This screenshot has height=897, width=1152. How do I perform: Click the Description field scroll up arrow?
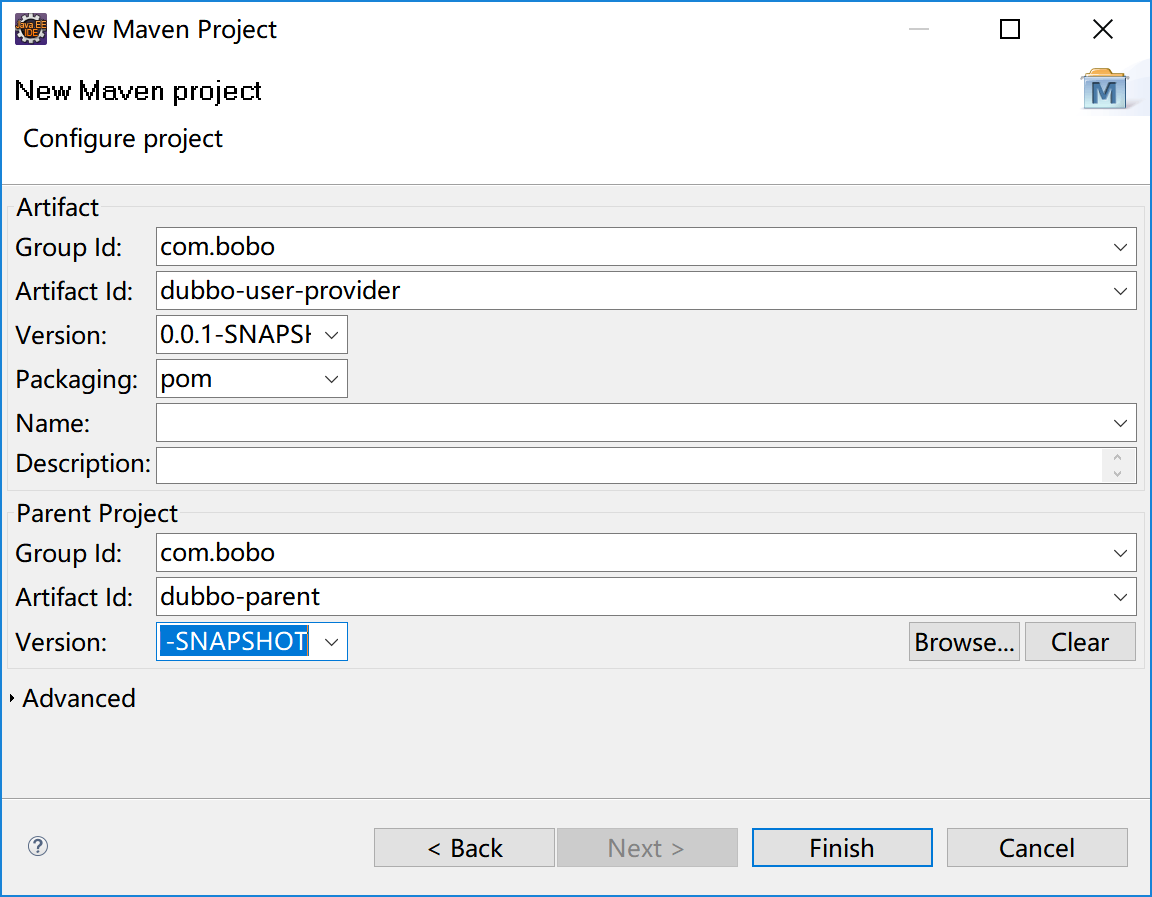[1117, 457]
